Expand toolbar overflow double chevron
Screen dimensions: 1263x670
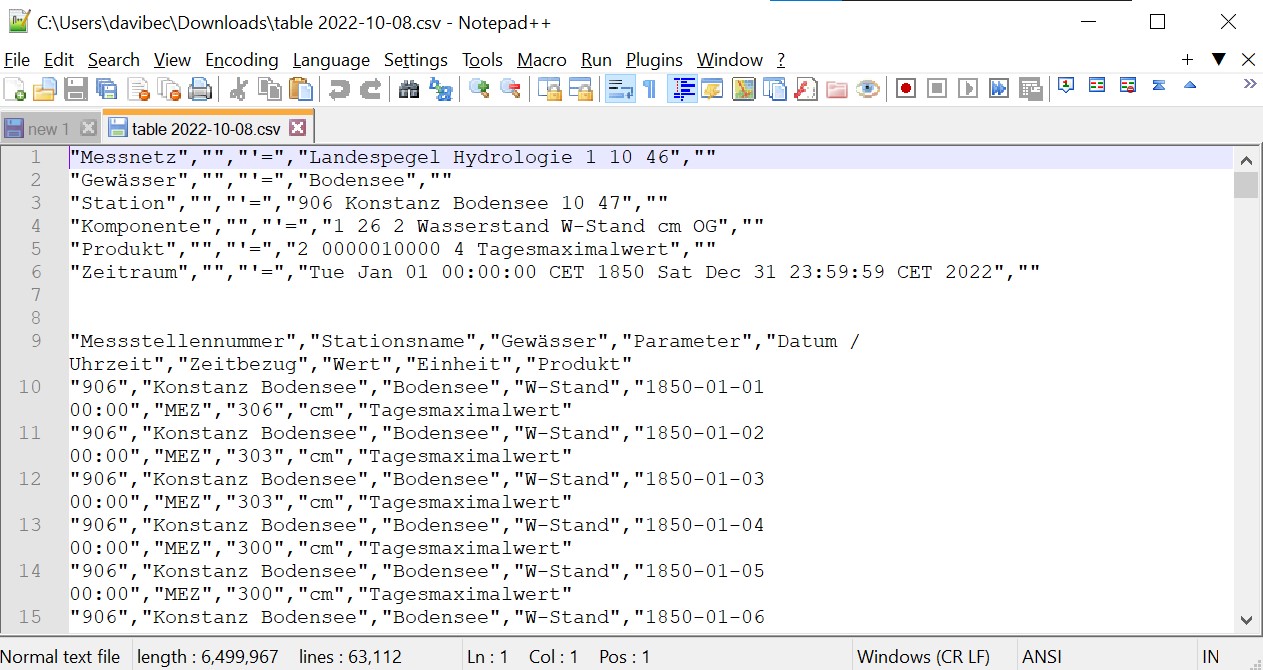[1249, 85]
